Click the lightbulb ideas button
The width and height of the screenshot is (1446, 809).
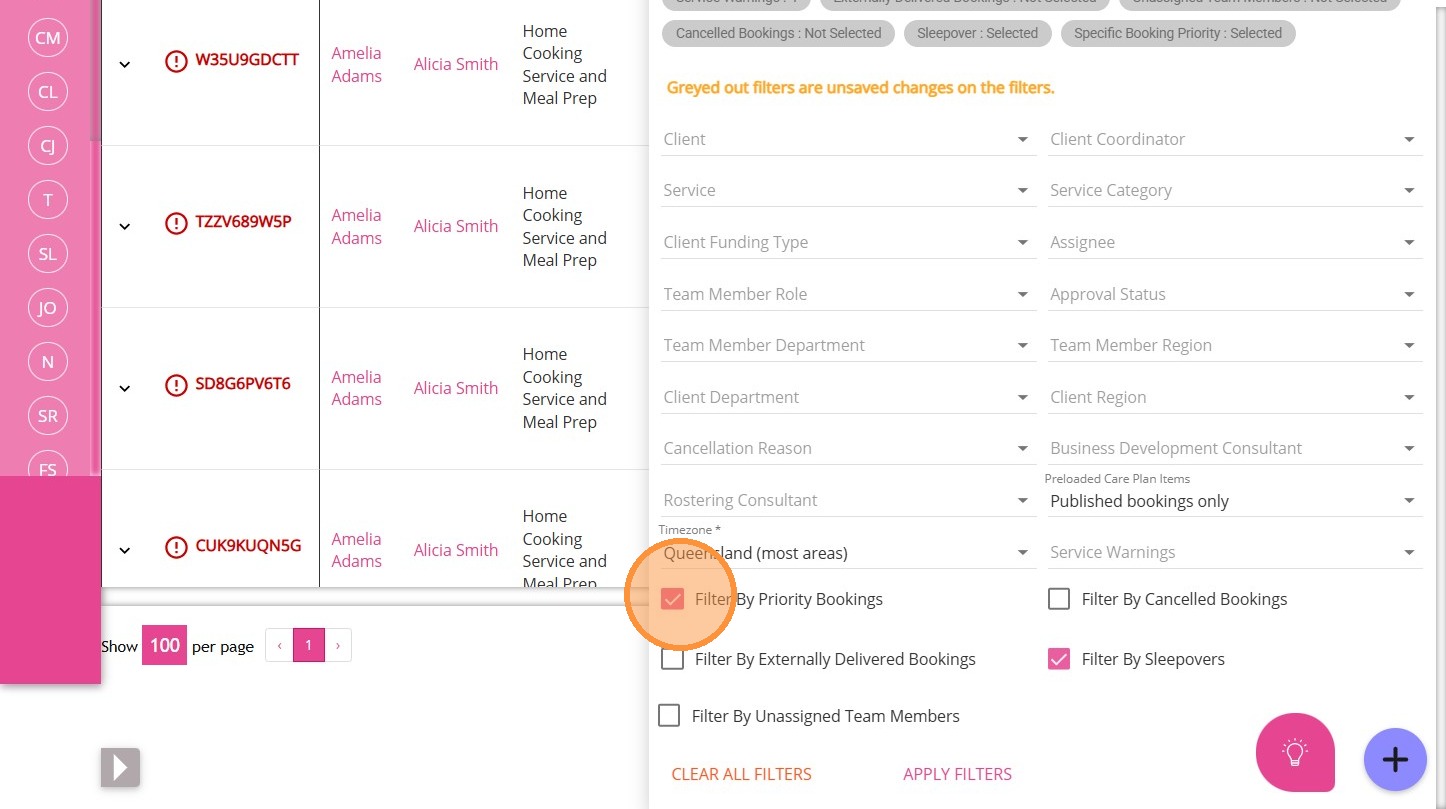(1295, 752)
